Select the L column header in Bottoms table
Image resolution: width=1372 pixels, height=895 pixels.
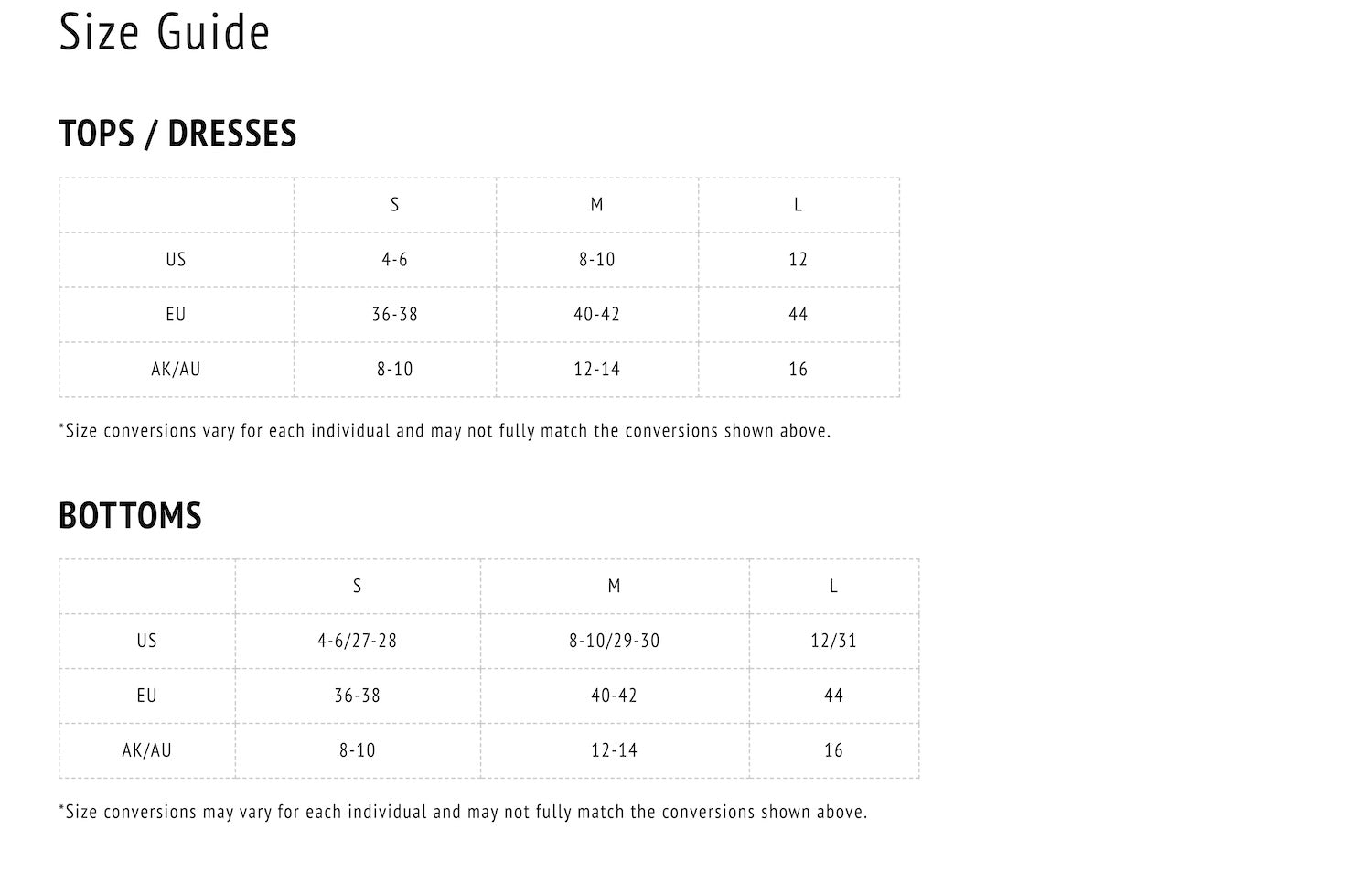tap(833, 587)
